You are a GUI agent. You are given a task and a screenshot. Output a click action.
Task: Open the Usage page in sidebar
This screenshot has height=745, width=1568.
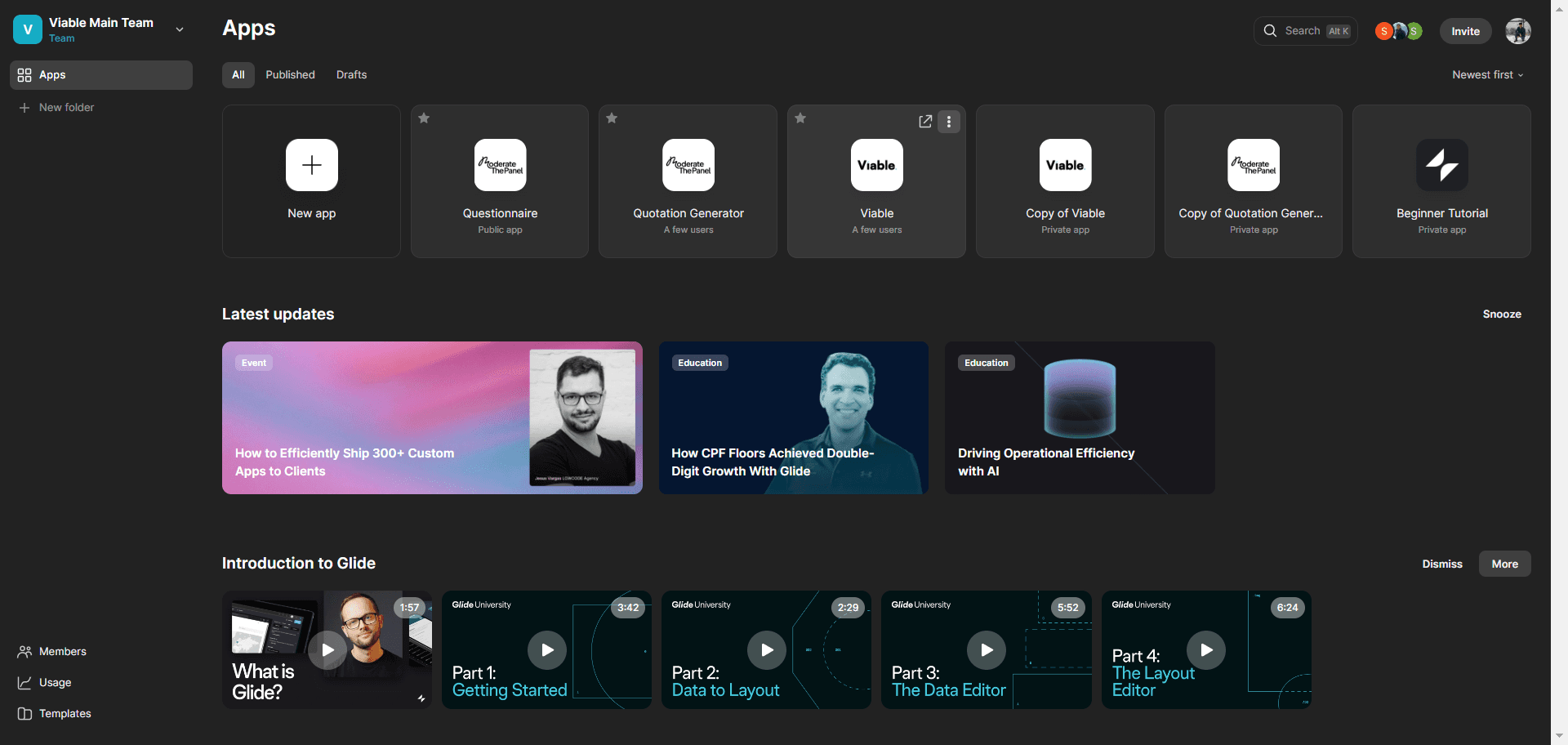(45, 682)
